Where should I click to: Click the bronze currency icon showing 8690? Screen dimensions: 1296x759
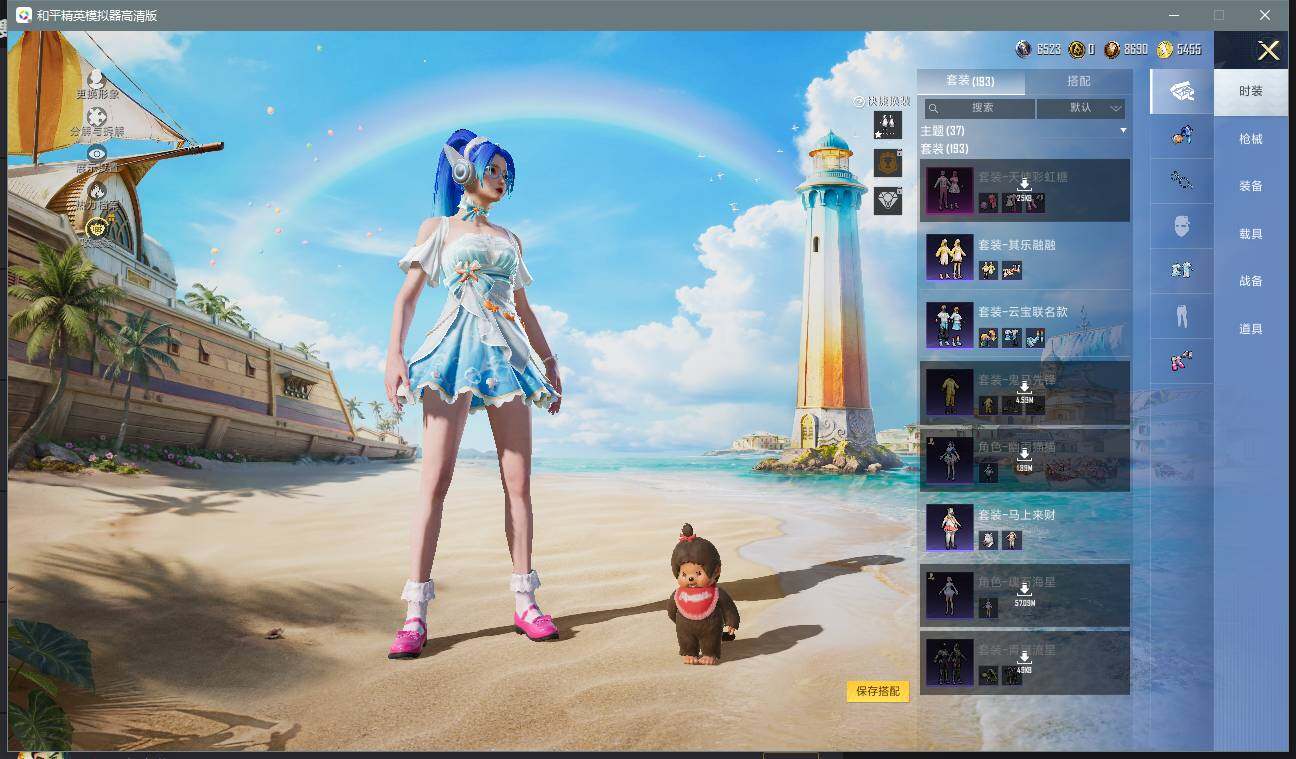[1112, 49]
